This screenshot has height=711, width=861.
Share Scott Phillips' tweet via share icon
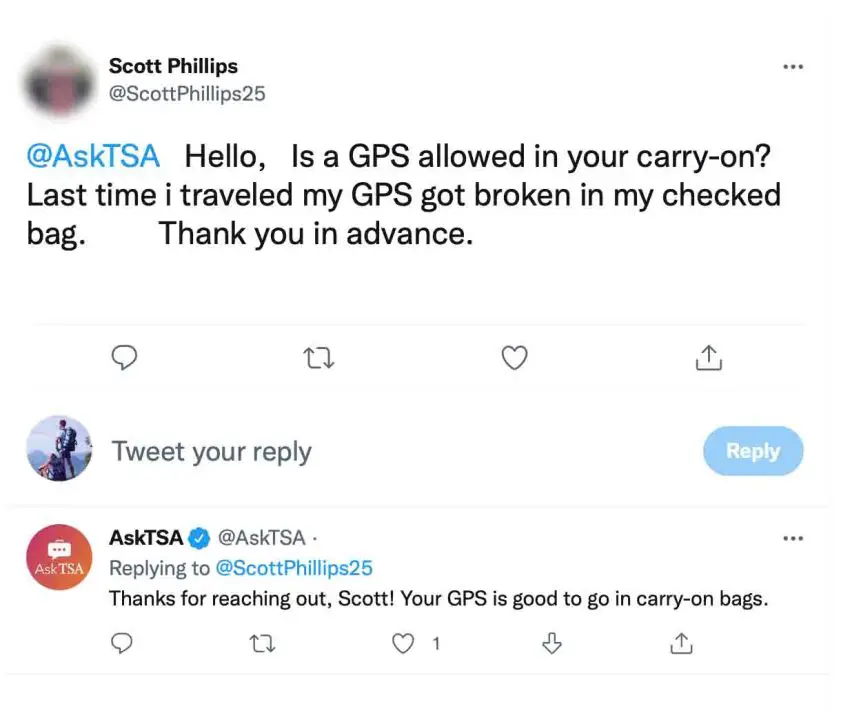(708, 358)
